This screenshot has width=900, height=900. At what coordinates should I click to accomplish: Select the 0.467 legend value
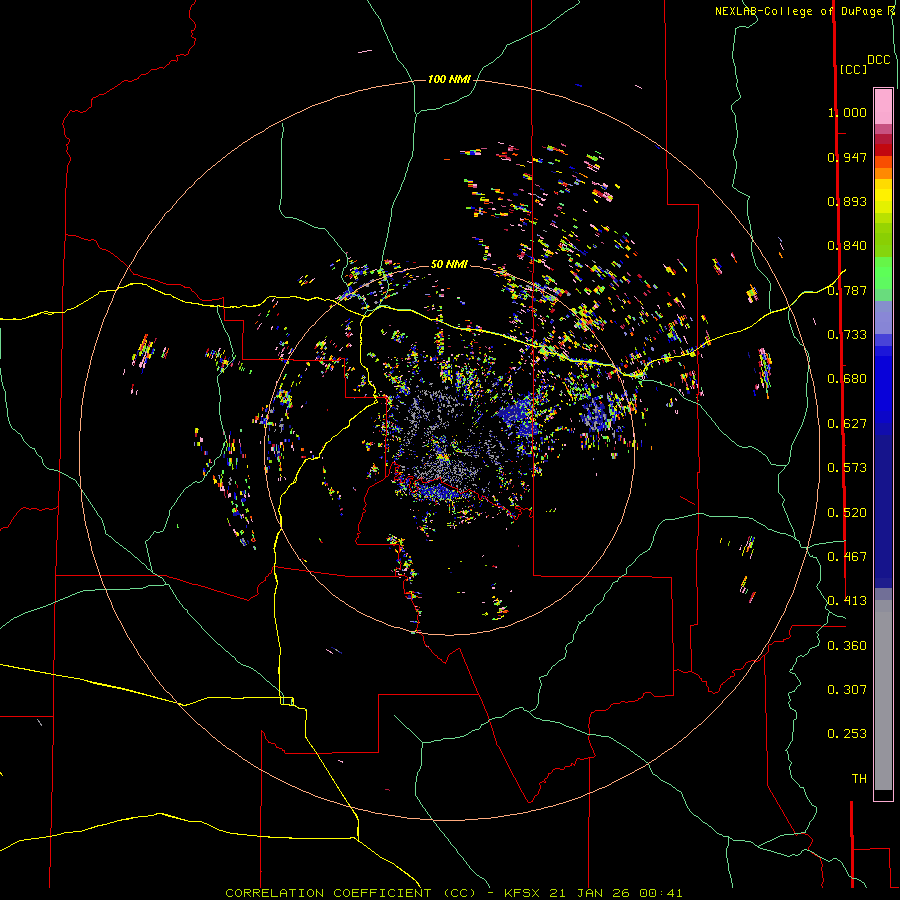pyautogui.click(x=847, y=557)
